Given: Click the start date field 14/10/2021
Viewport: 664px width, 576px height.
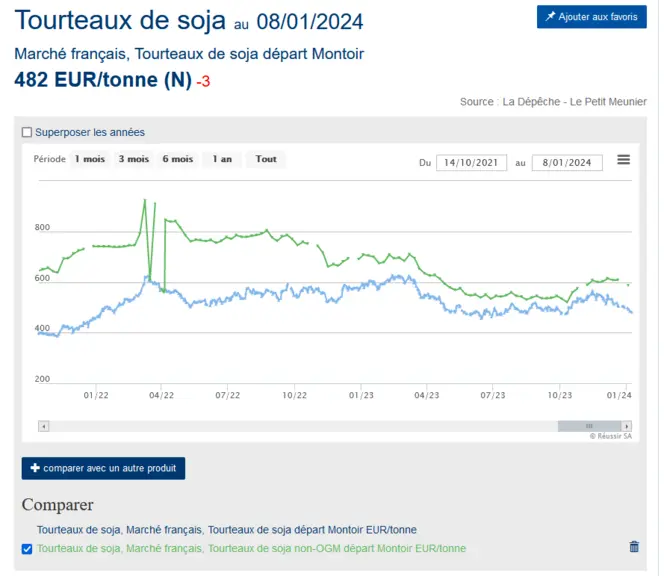Looking at the screenshot, I should [471, 163].
